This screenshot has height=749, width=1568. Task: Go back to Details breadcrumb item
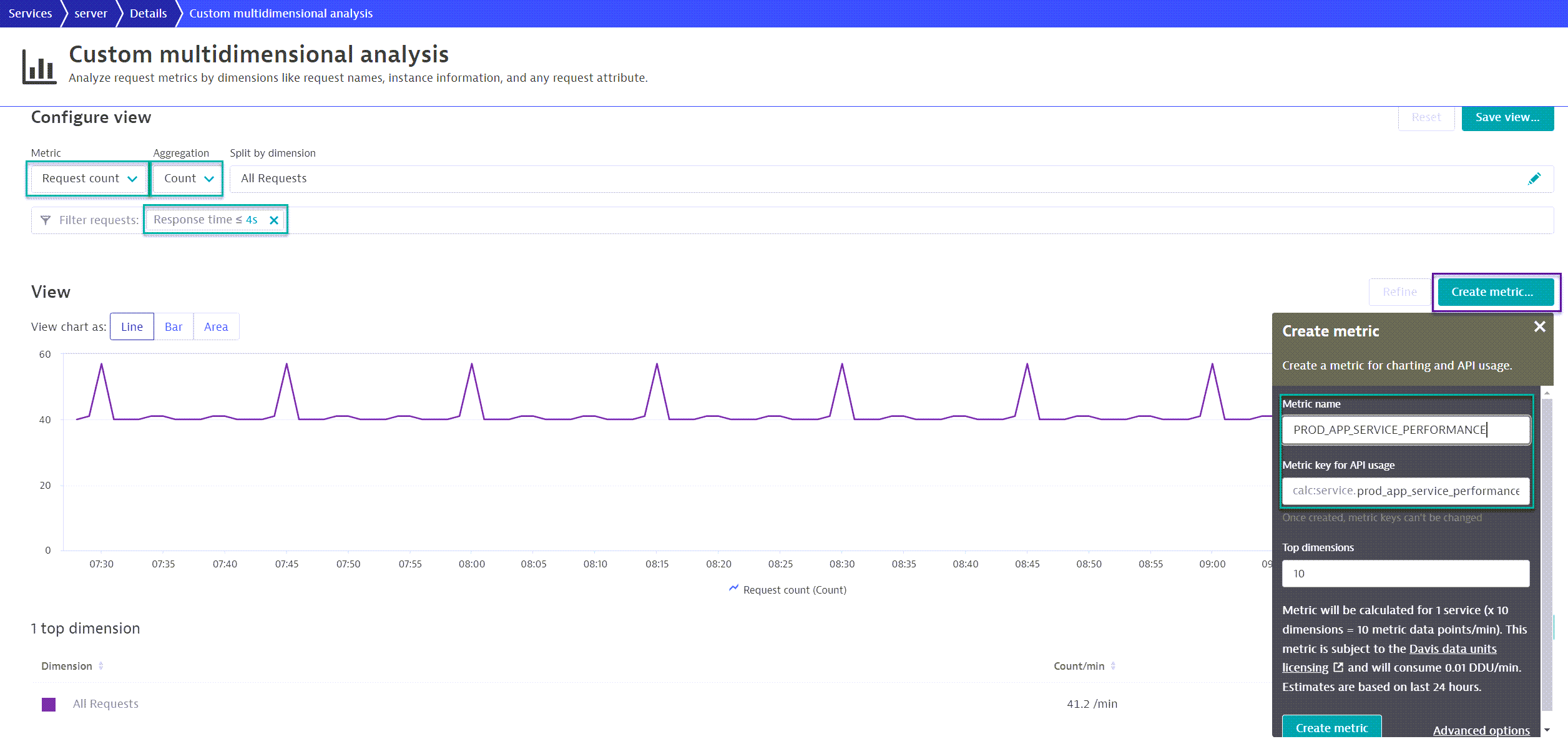click(x=148, y=13)
